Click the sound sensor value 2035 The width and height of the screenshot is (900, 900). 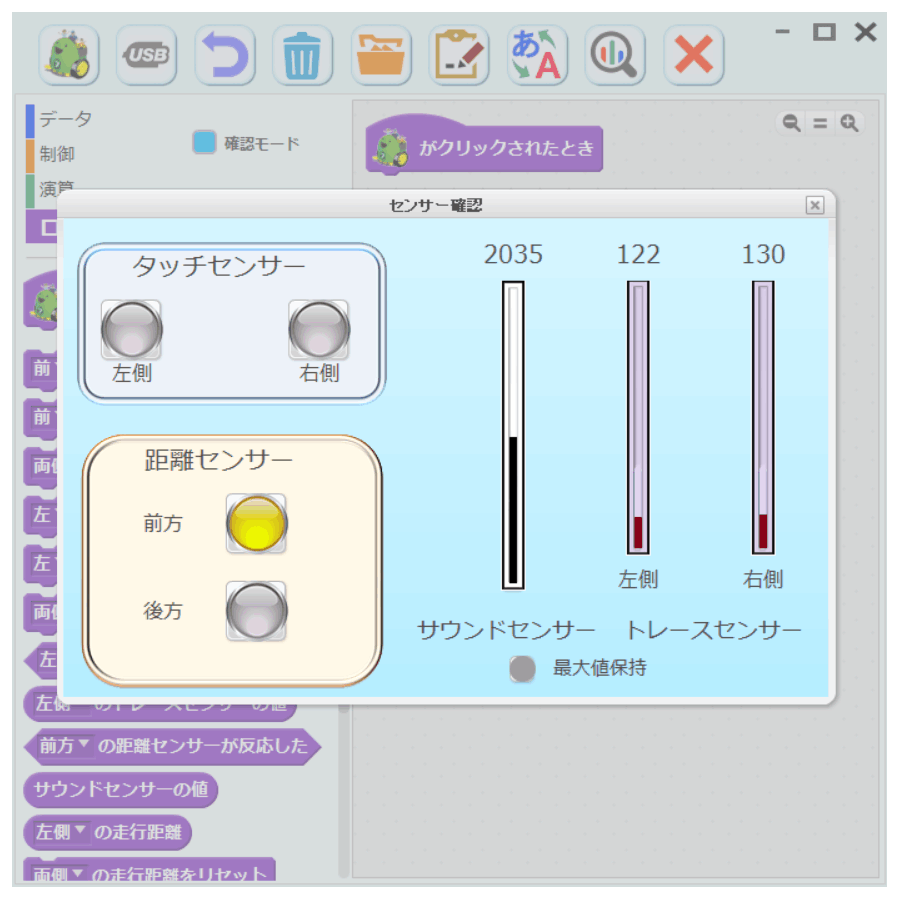click(513, 254)
